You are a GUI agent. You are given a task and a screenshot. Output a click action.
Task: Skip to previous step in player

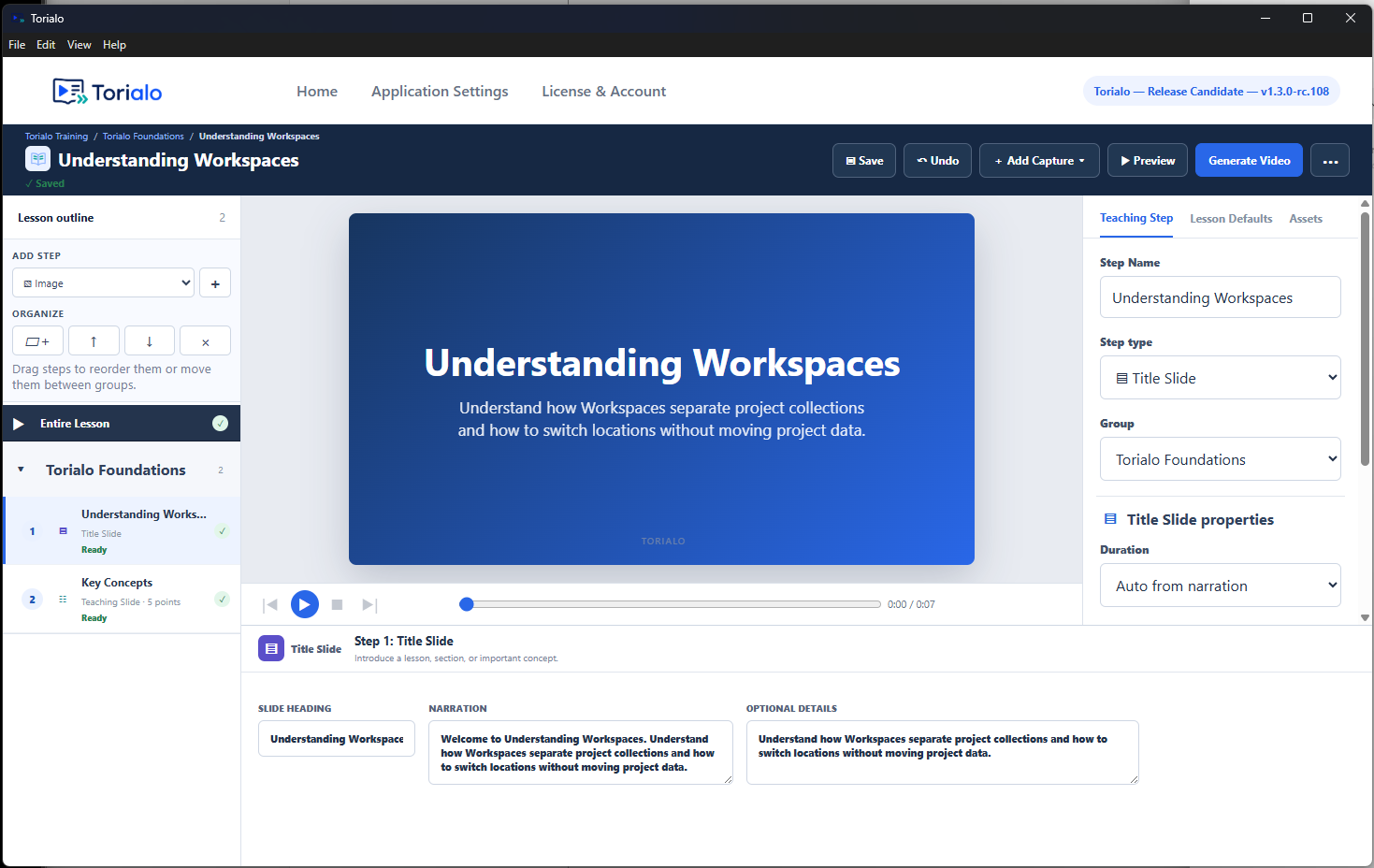tap(270, 605)
